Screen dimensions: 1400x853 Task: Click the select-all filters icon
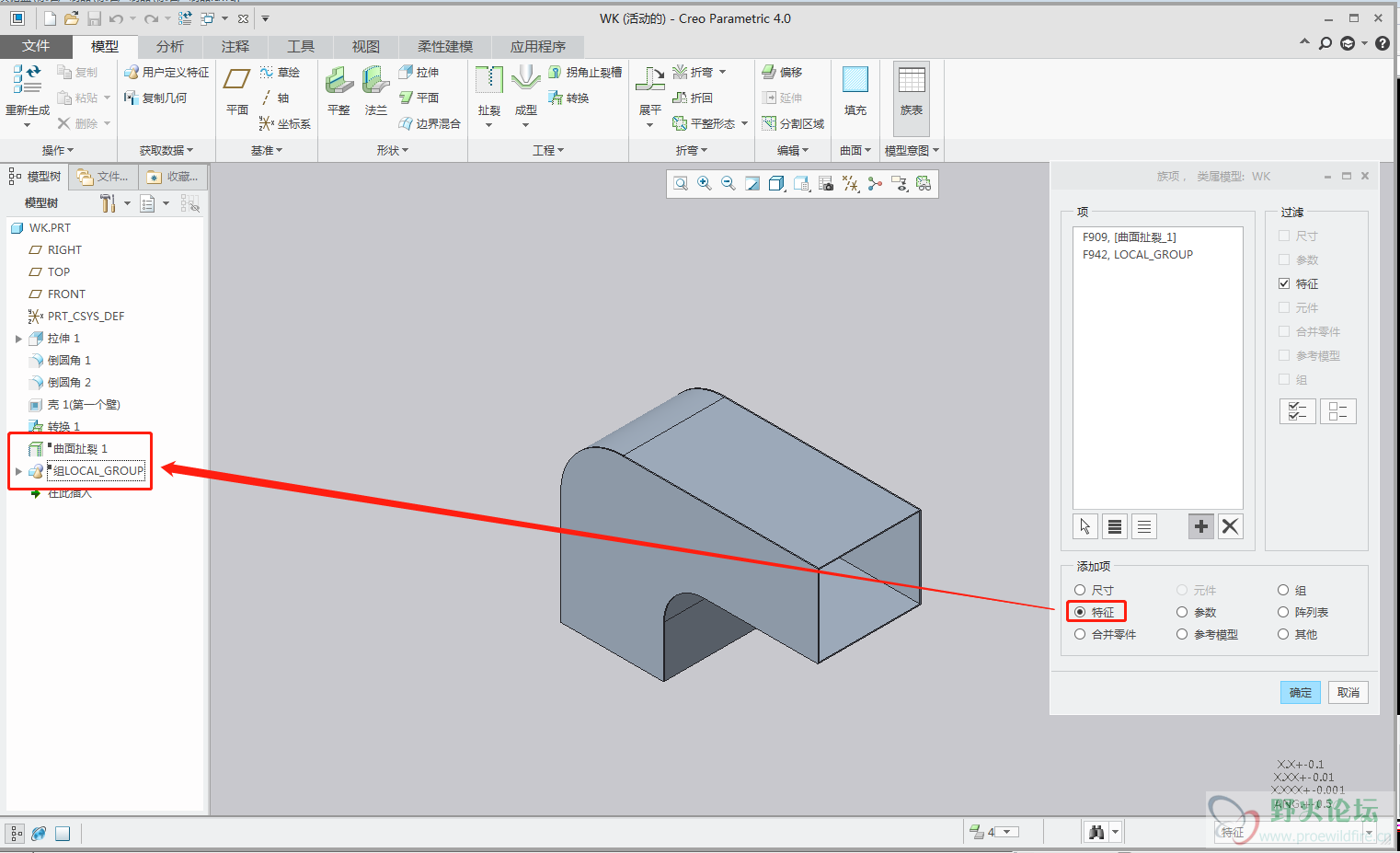click(1298, 411)
